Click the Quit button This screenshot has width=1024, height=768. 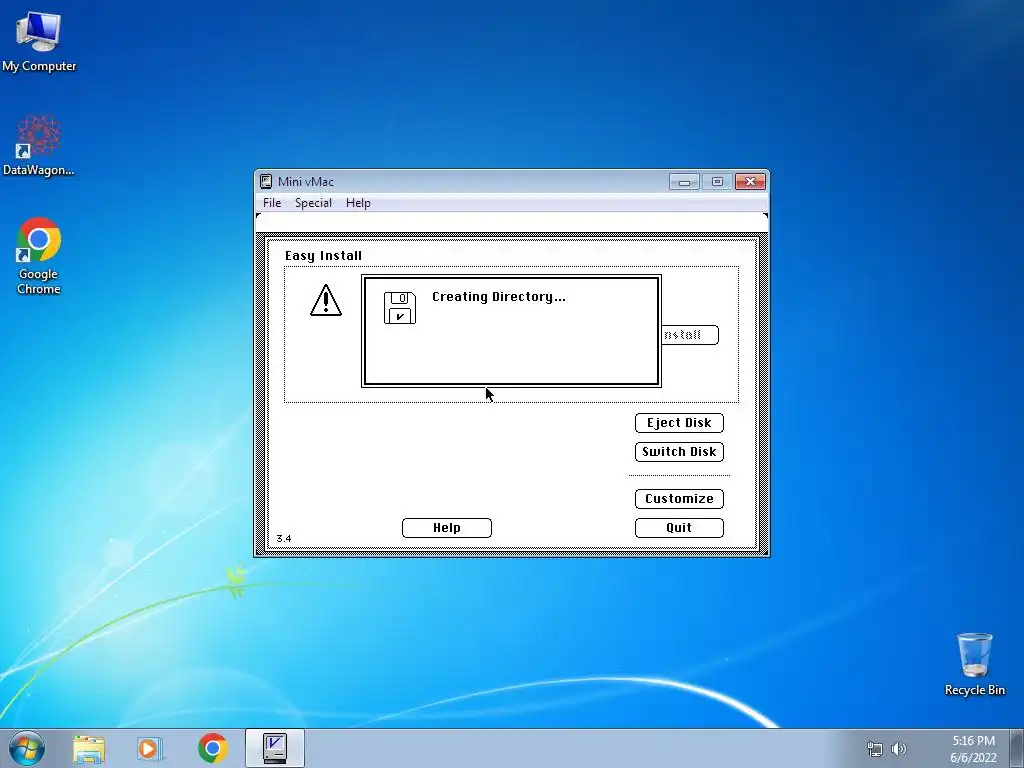[679, 528]
